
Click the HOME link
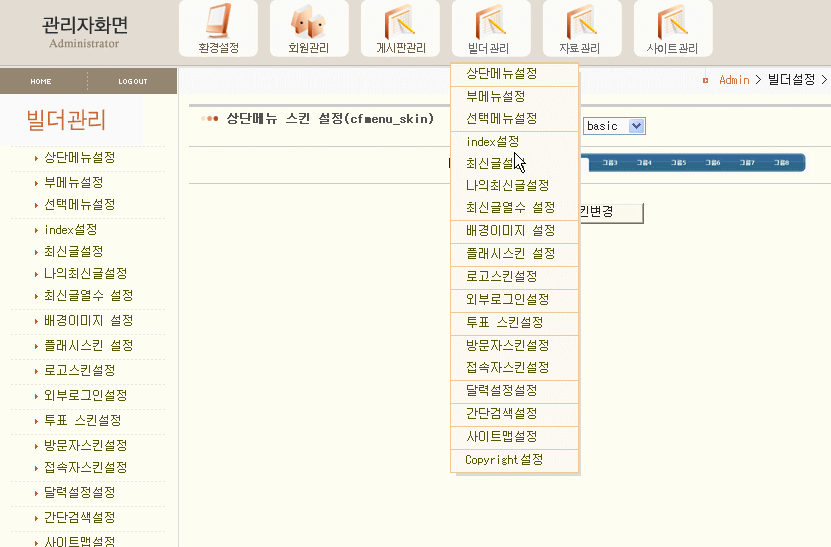click(x=41, y=82)
